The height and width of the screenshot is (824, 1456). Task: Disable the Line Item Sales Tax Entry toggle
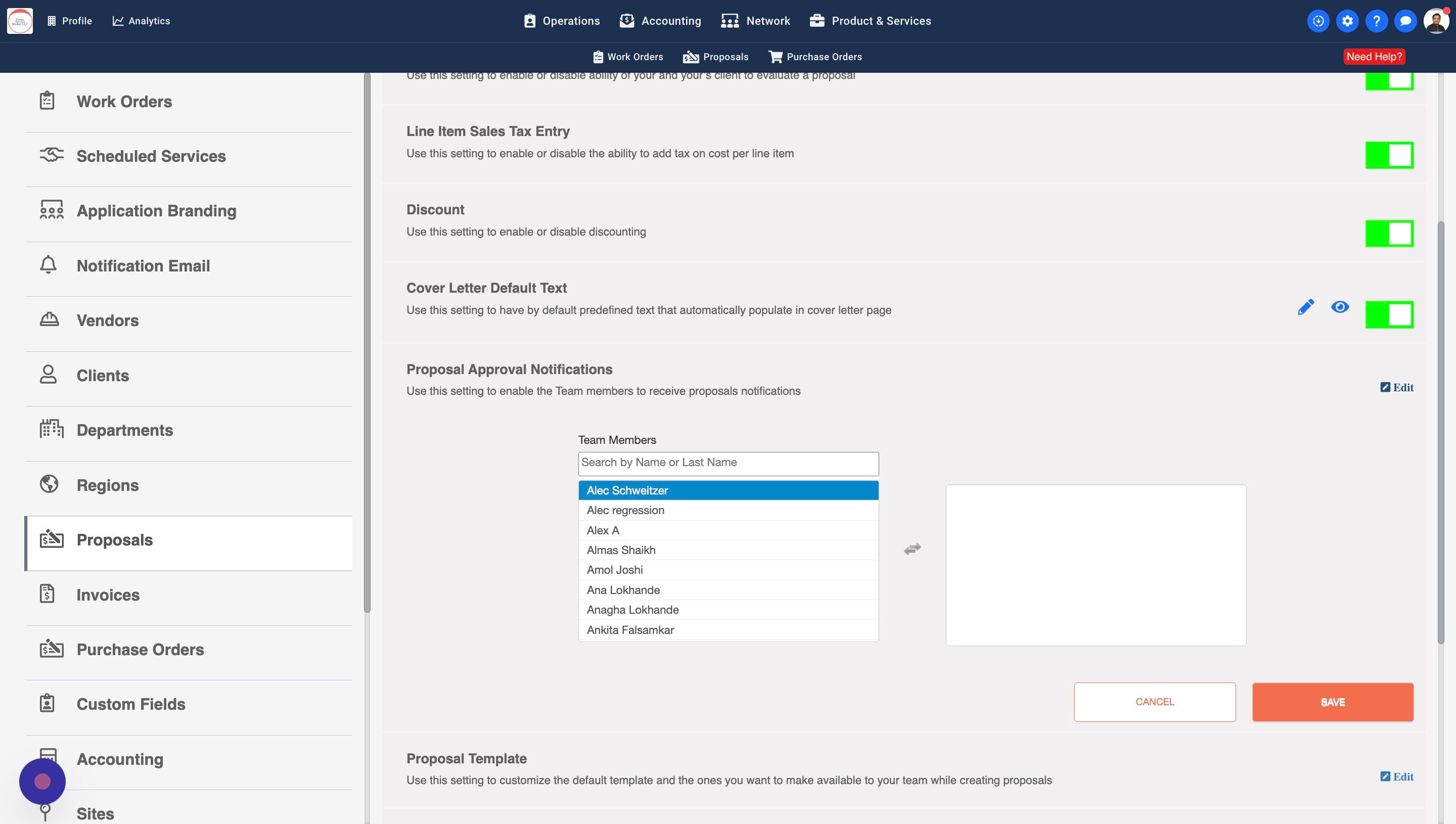(x=1389, y=155)
